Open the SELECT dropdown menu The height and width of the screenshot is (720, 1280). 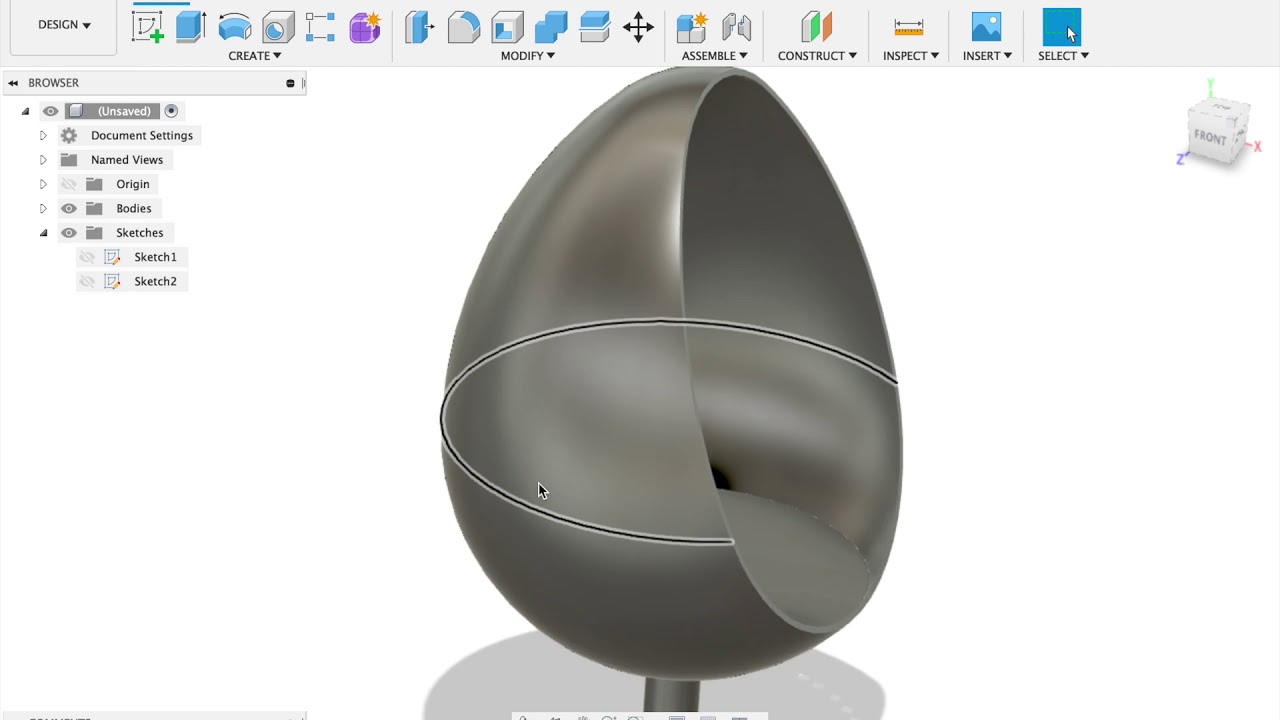pyautogui.click(x=1063, y=56)
